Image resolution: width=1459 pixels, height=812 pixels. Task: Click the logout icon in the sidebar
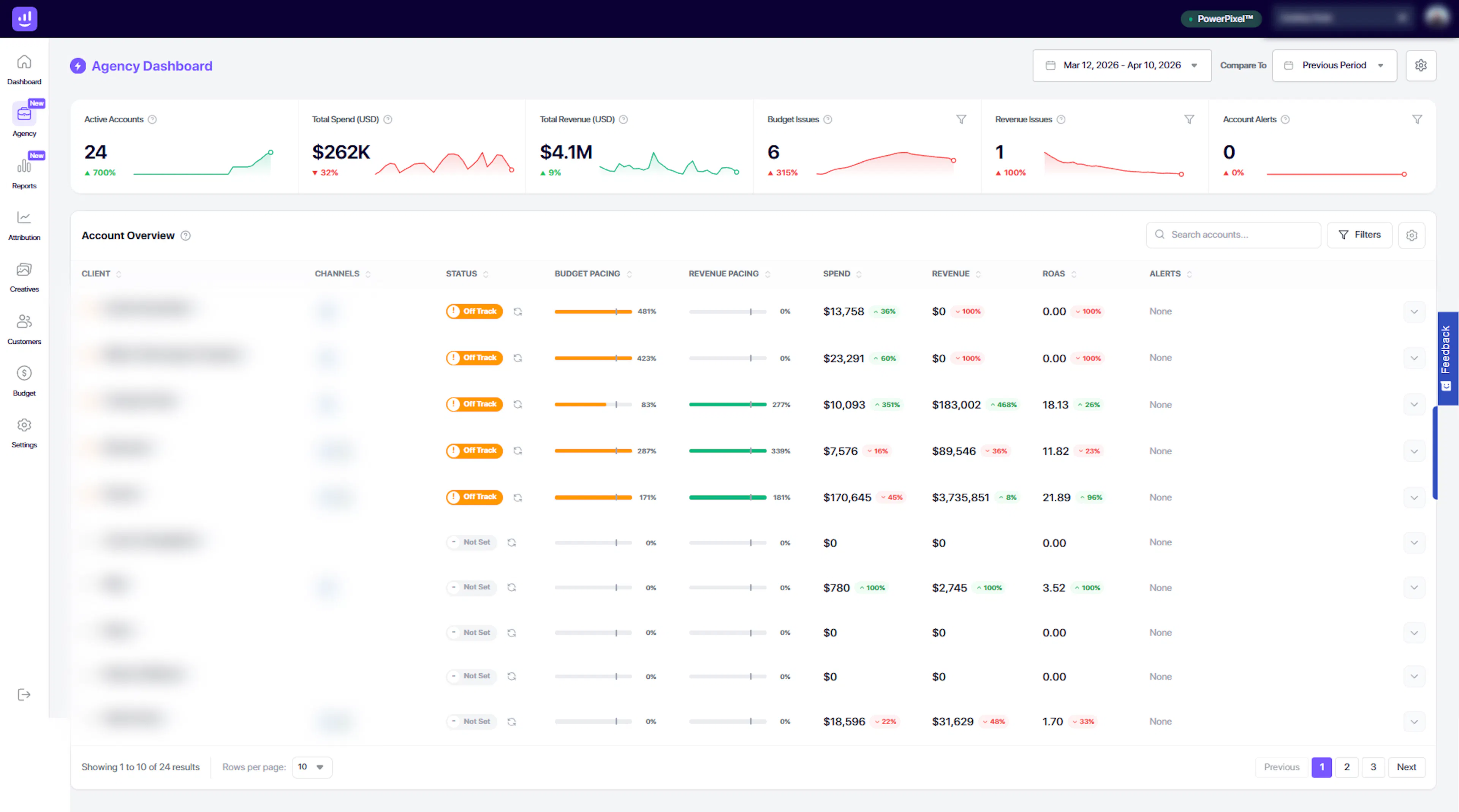pos(24,695)
